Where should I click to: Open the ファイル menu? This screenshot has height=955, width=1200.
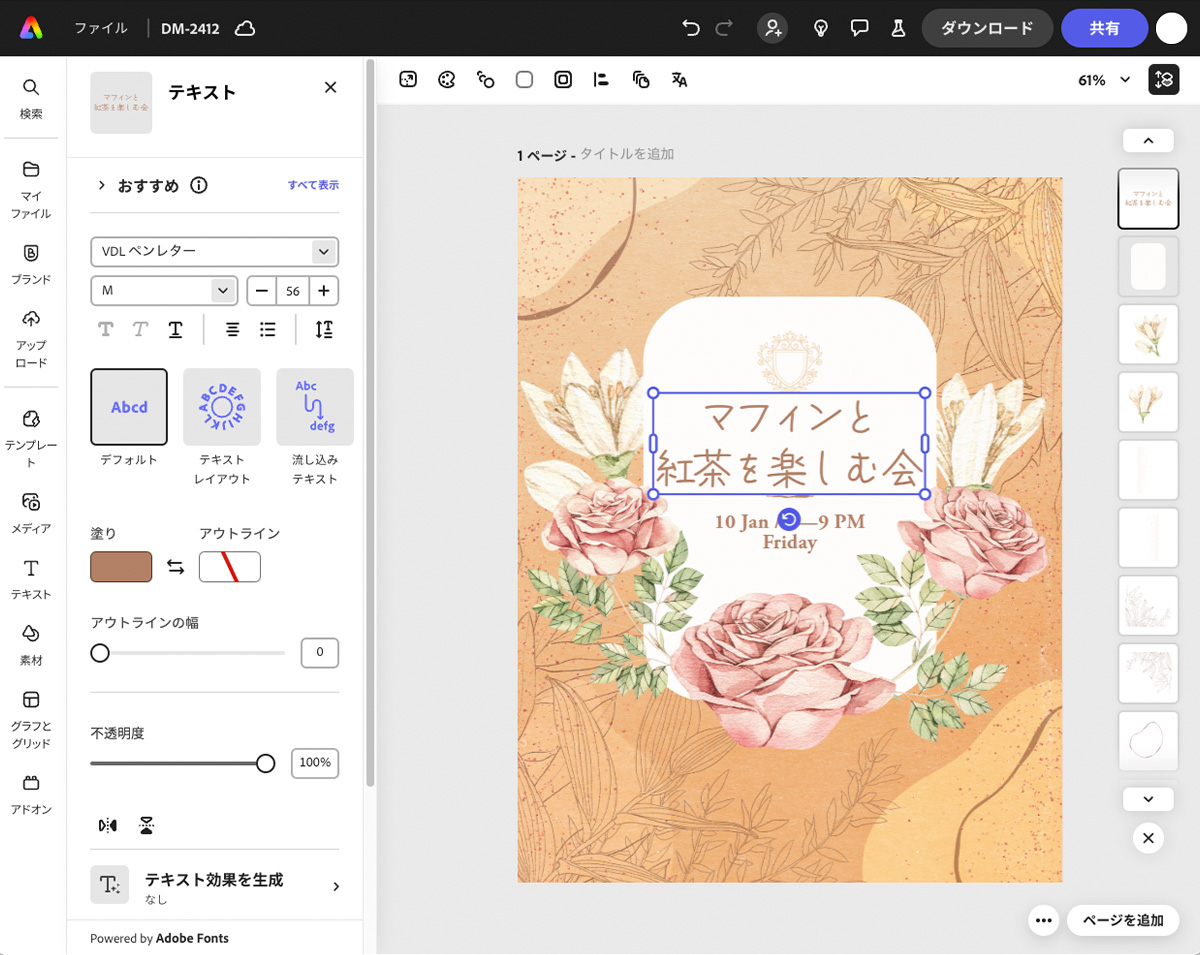coord(101,28)
